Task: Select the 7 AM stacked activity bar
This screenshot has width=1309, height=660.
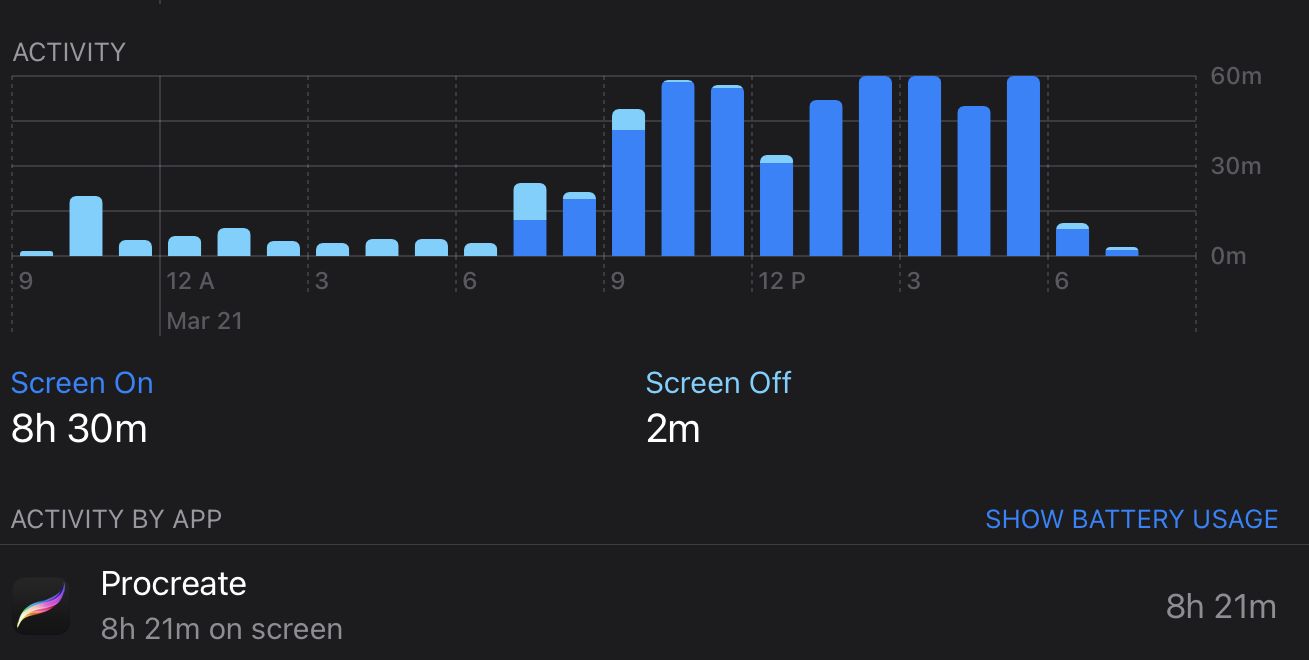Action: (530, 220)
